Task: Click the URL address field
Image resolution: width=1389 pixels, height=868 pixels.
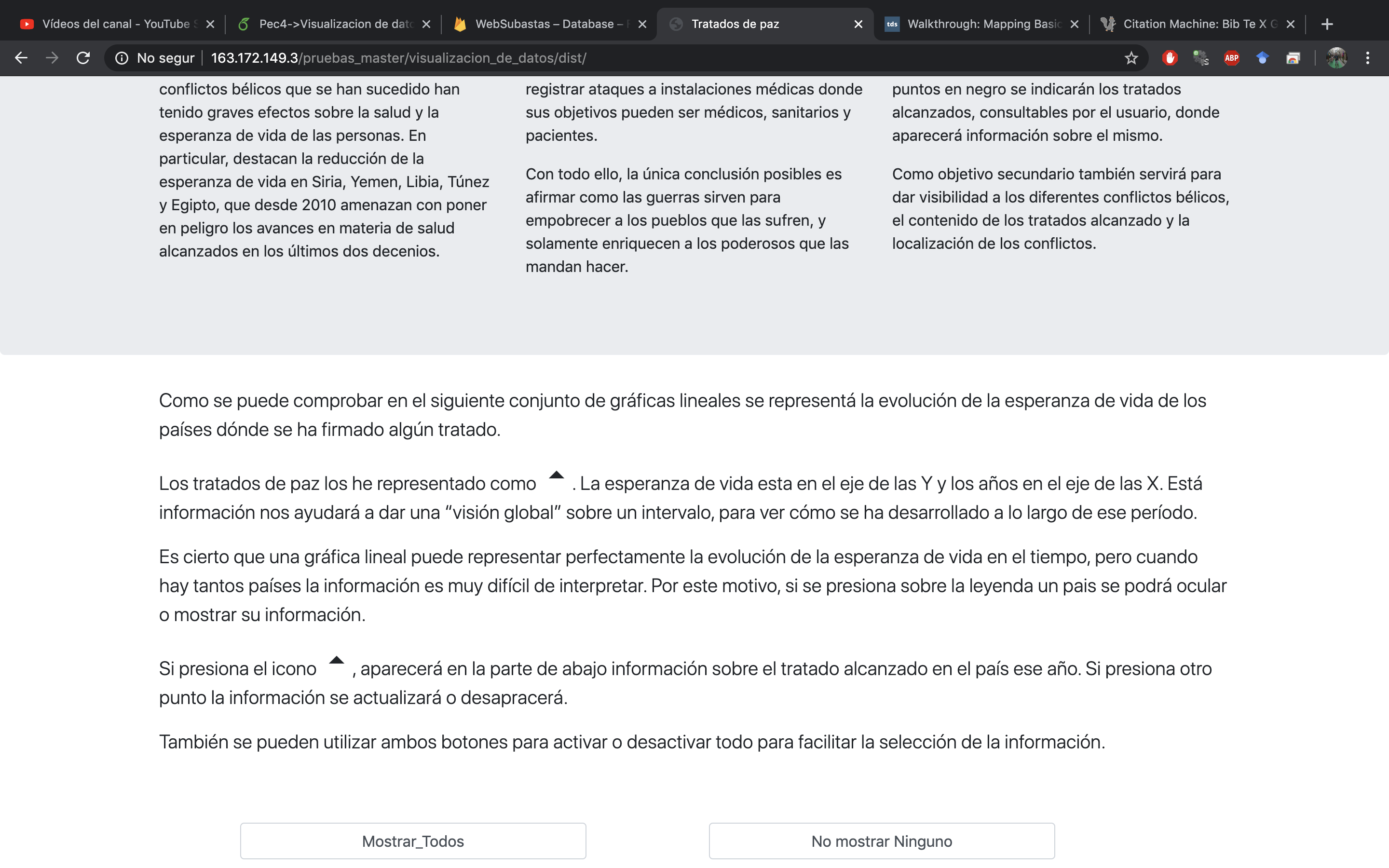Action: (x=631, y=58)
